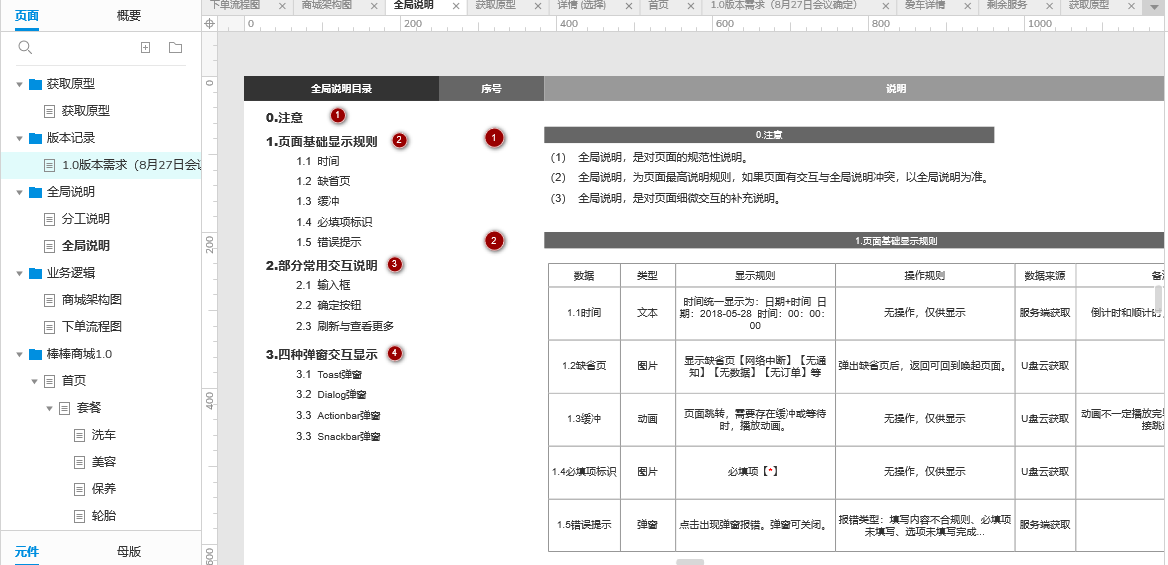Select the 分工说明 page in tree
Image resolution: width=1168 pixels, height=565 pixels.
pyautogui.click(x=85, y=219)
